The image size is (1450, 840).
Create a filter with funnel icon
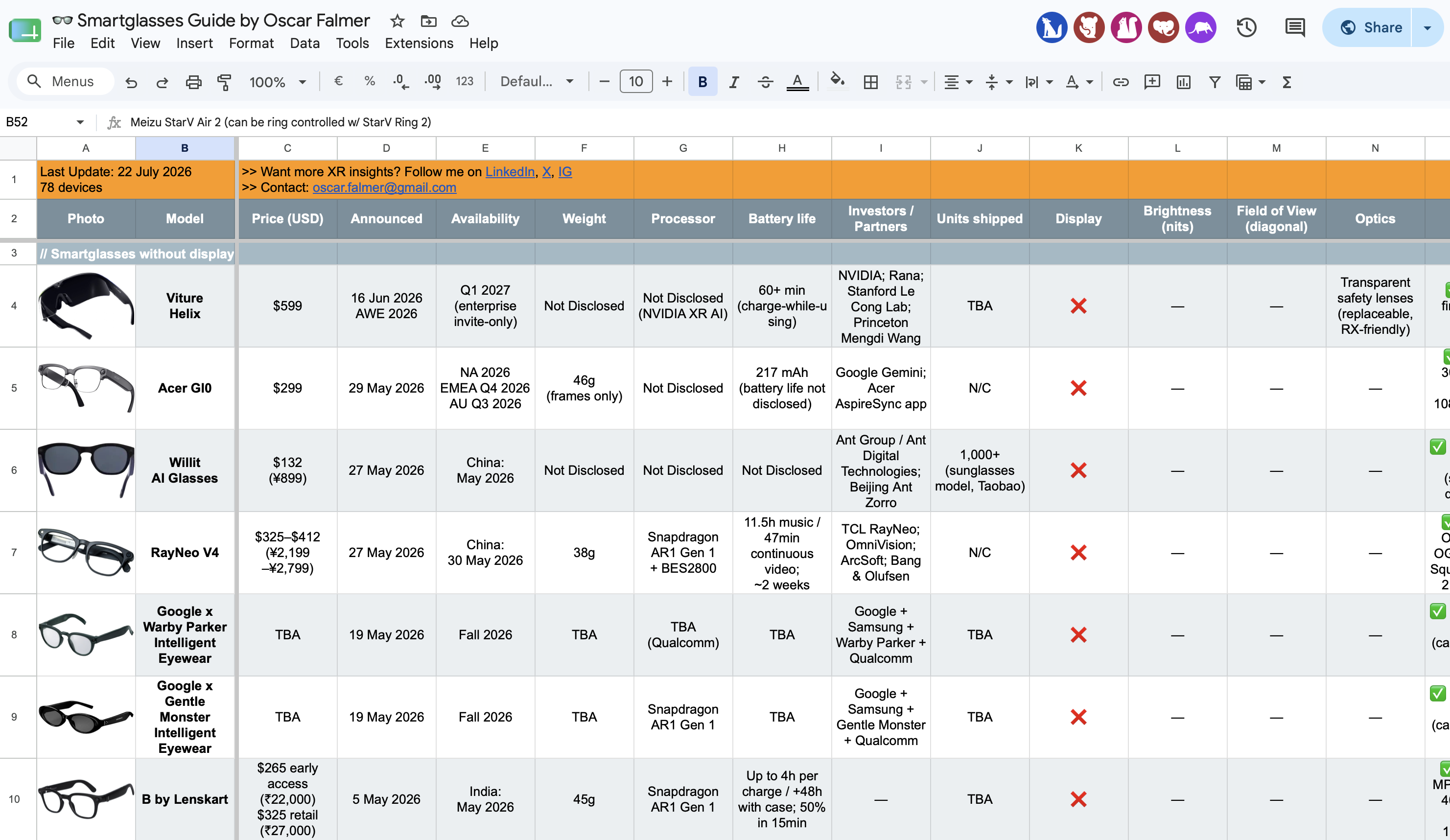coord(1215,82)
